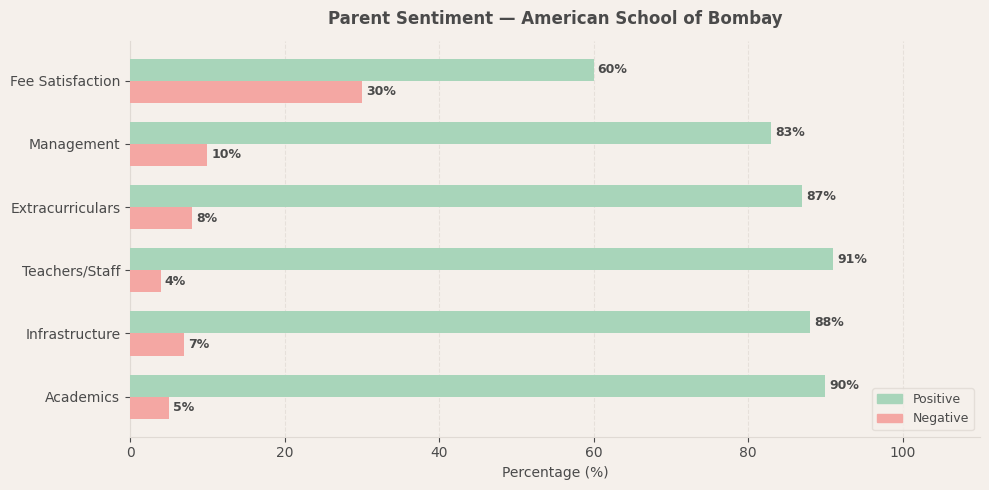Click the Positive legend text
The image size is (989, 490).
[x=936, y=399]
